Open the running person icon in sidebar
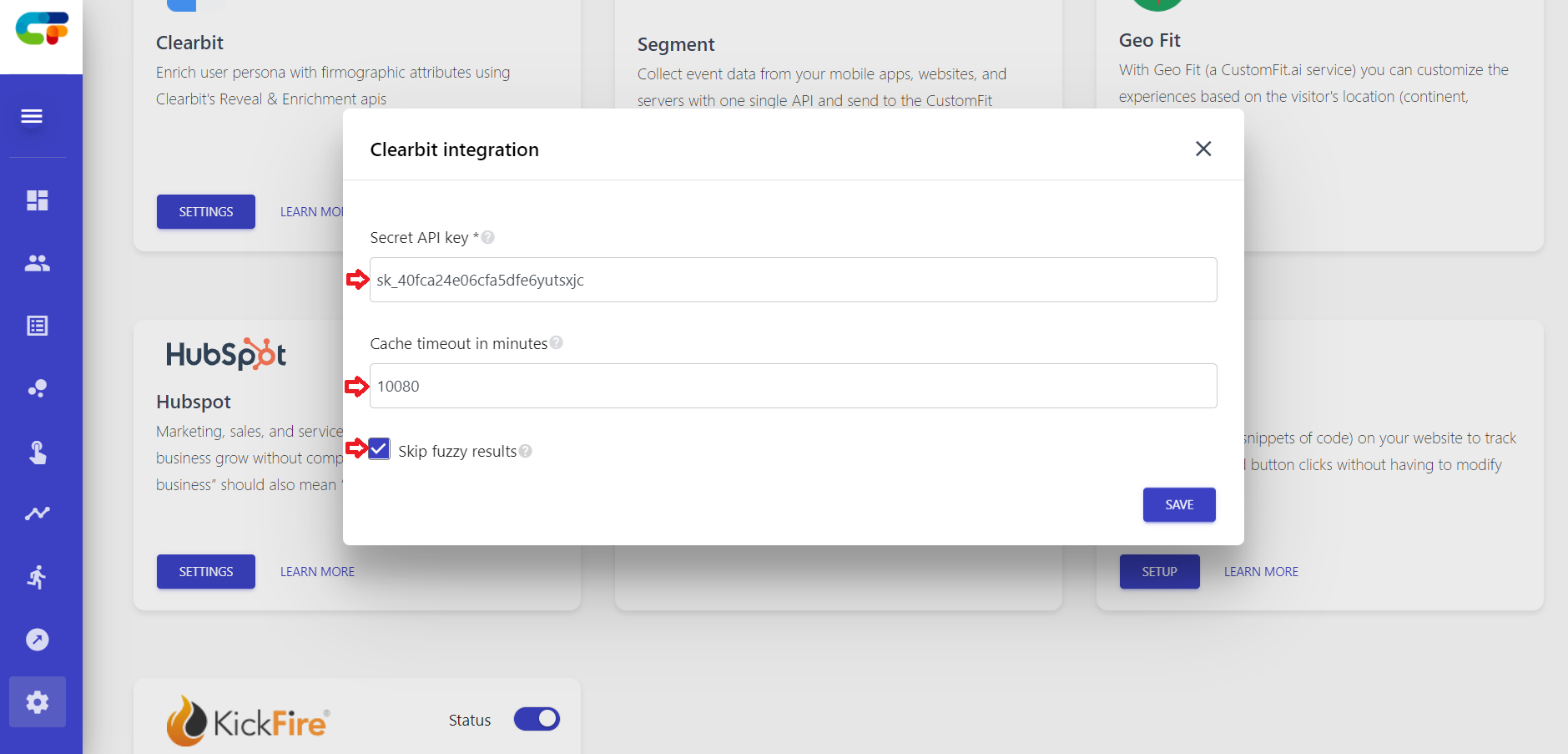This screenshot has height=754, width=1568. pos(38,577)
